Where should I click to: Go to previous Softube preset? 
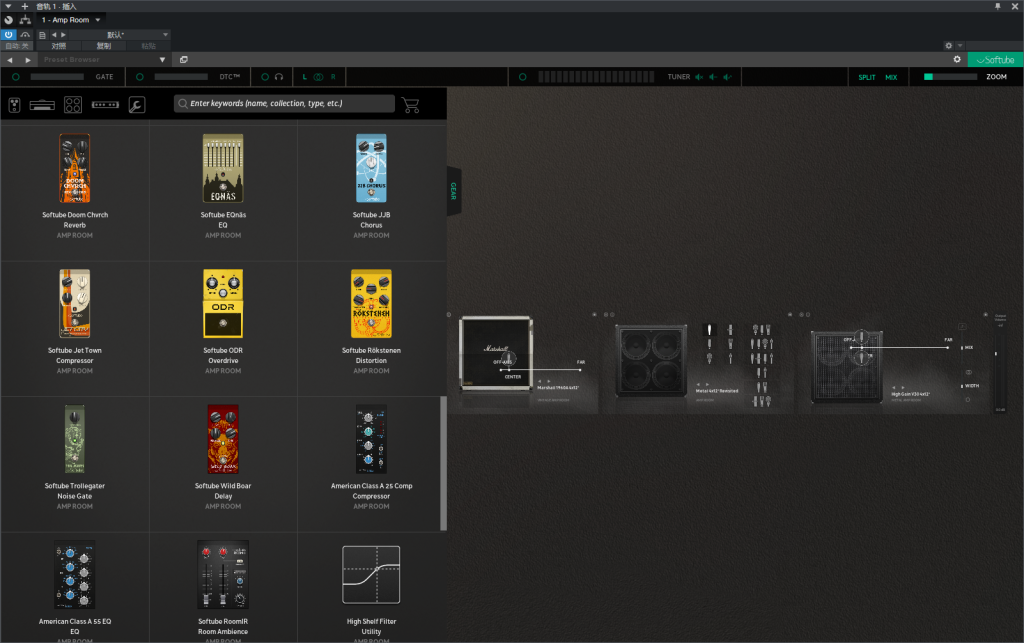10,59
